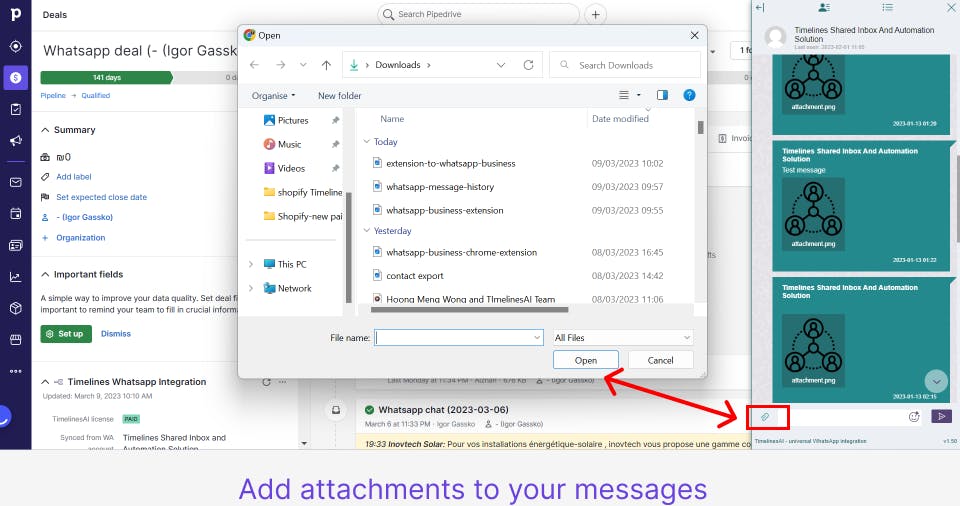Click vertical scrollbar in file list

tap(700, 127)
